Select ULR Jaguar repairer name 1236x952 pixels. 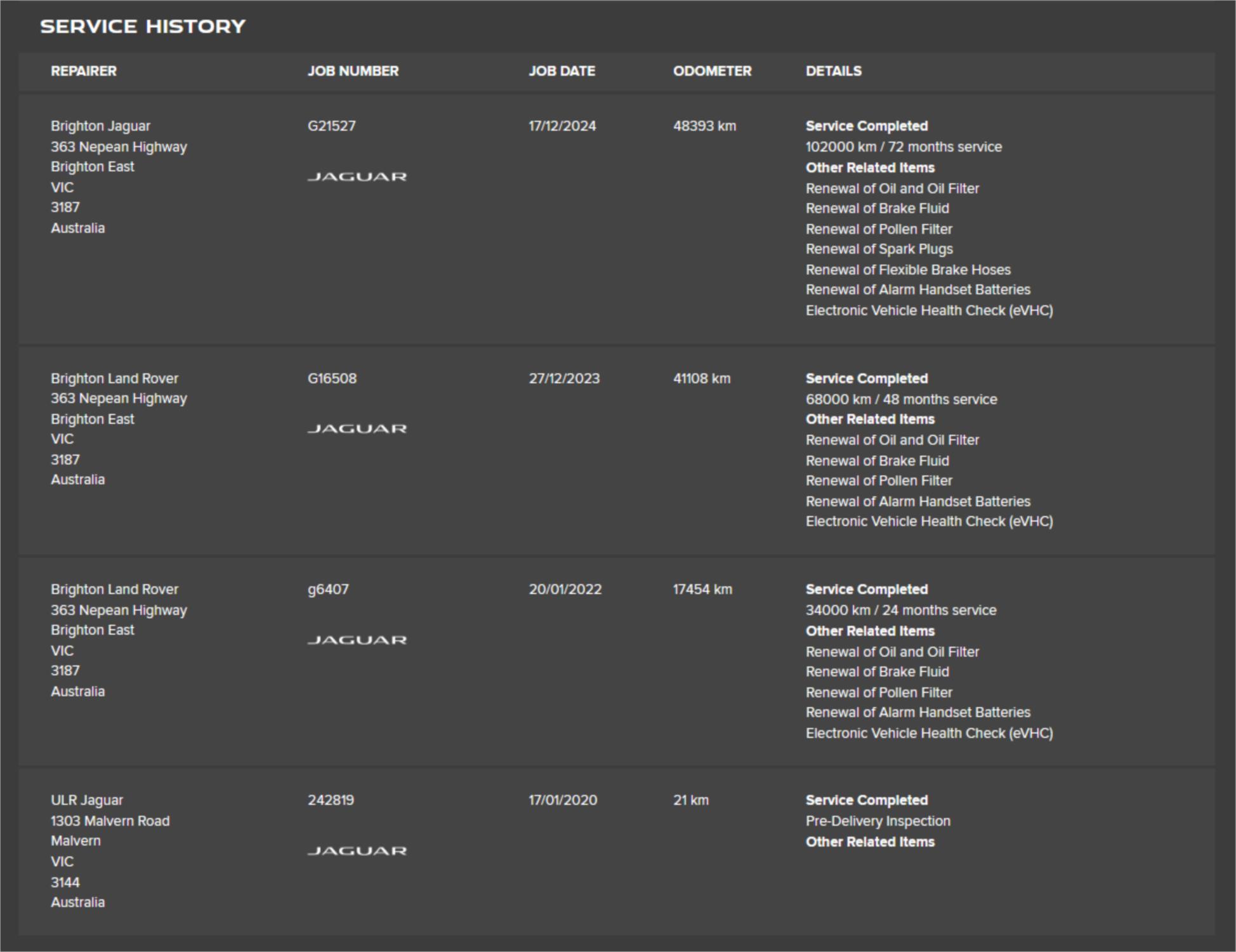[87, 800]
